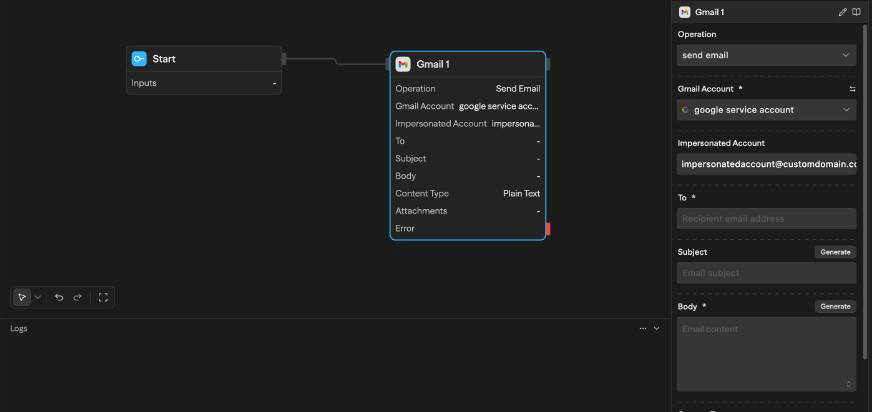This screenshot has height=412, width=872.
Task: Click Inputs row in Start node
Action: (204, 83)
